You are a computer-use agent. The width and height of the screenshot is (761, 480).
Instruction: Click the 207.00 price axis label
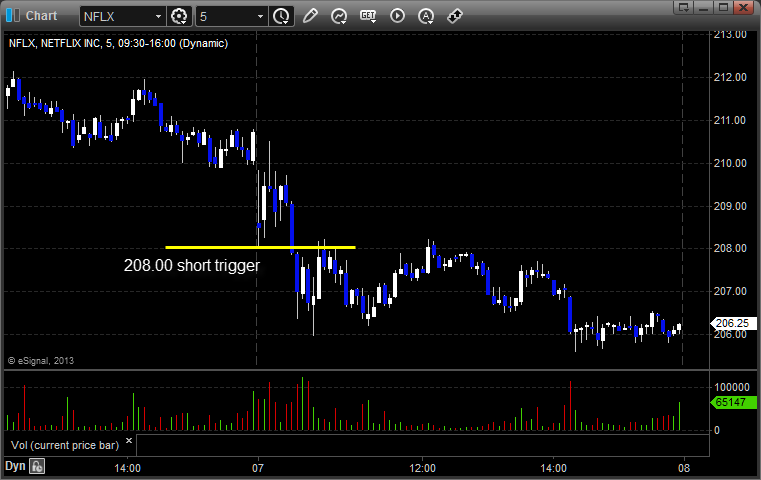pos(730,291)
